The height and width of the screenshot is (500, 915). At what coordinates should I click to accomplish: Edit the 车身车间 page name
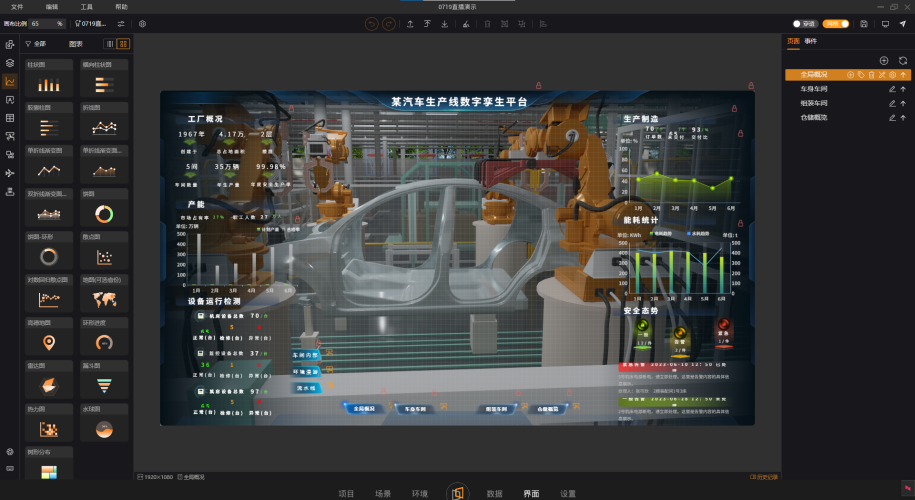pos(892,89)
